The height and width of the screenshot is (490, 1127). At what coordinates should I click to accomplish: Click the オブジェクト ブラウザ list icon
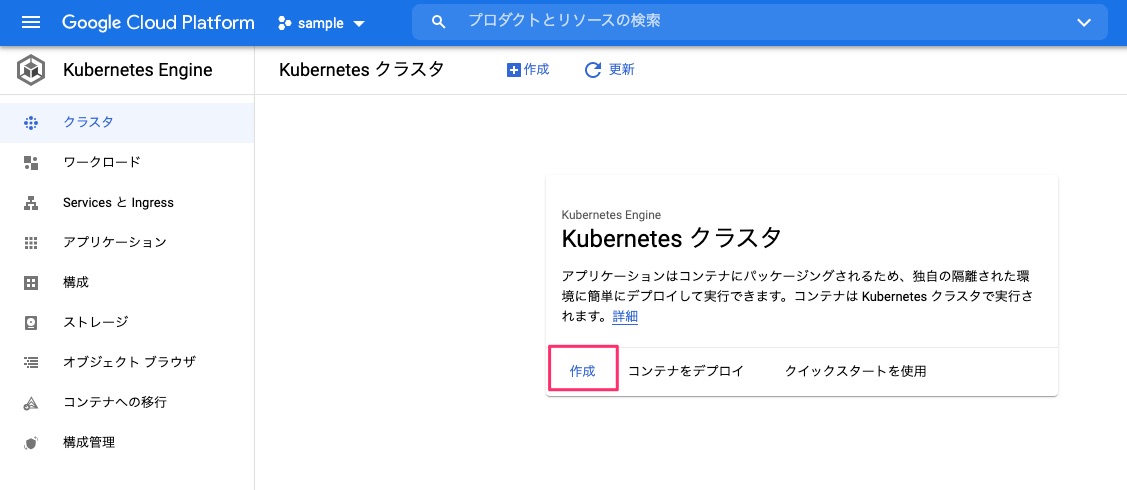pyautogui.click(x=30, y=362)
